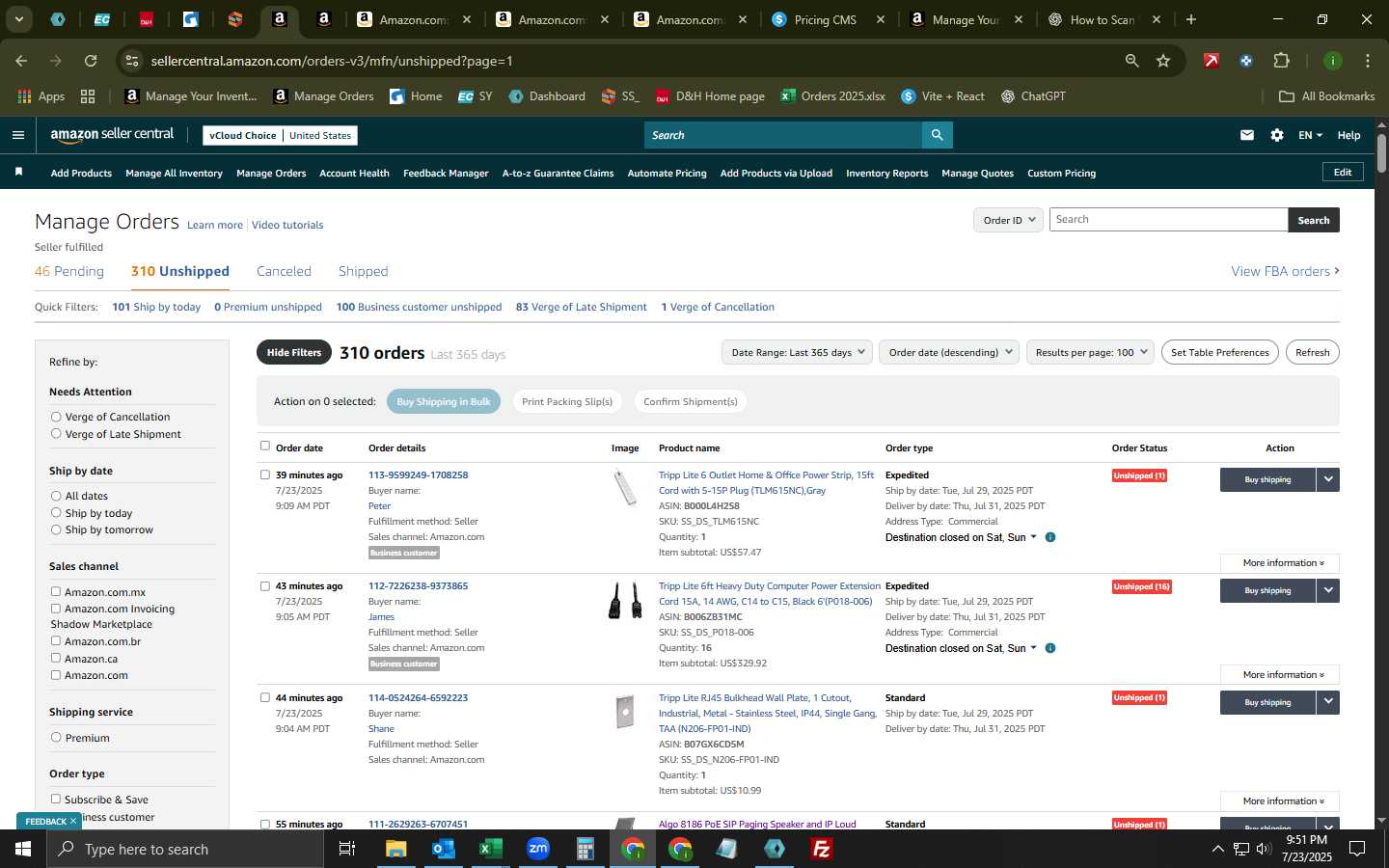
Task: Switch to the 46 Pending tab
Action: 69,271
